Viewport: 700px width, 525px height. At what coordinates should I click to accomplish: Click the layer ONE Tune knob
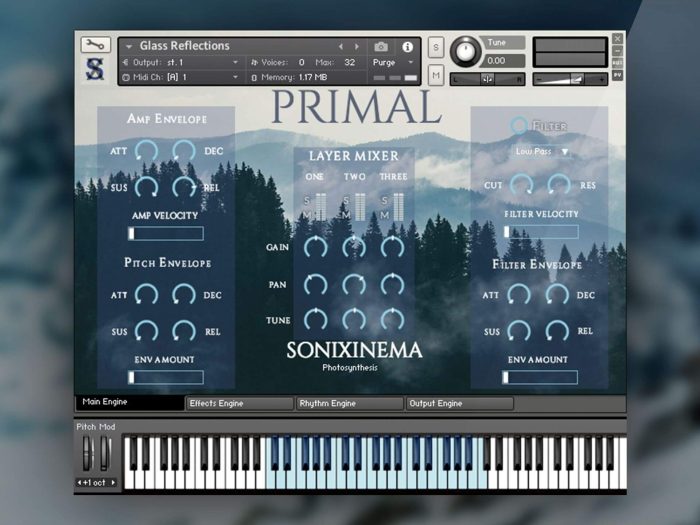pos(316,319)
